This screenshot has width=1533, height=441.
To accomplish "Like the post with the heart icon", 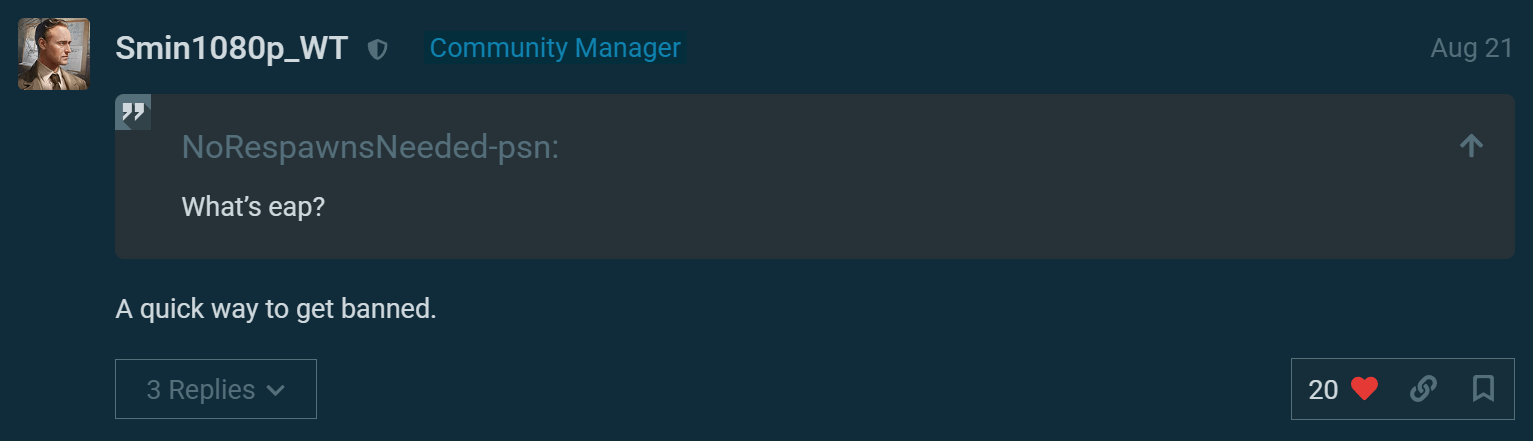I will point(1364,389).
